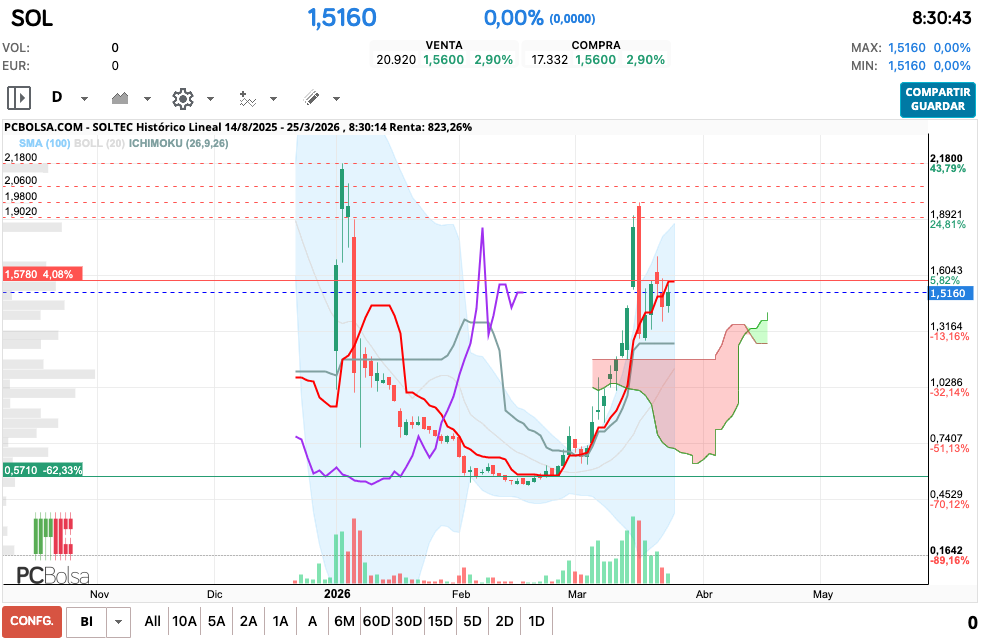This screenshot has width=991, height=643.
Task: Select the 2D time range
Action: click(504, 622)
